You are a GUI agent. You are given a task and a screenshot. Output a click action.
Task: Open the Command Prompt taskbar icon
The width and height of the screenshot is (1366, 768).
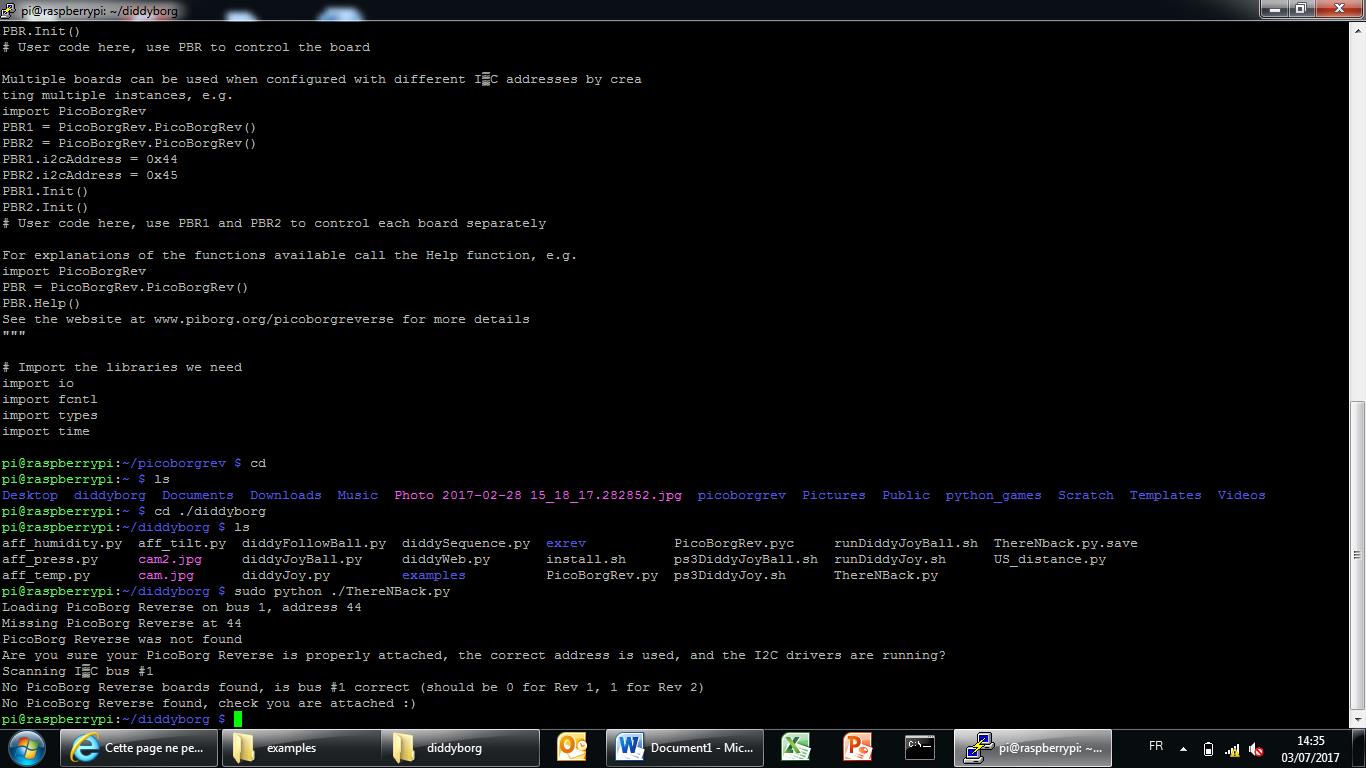pos(919,747)
